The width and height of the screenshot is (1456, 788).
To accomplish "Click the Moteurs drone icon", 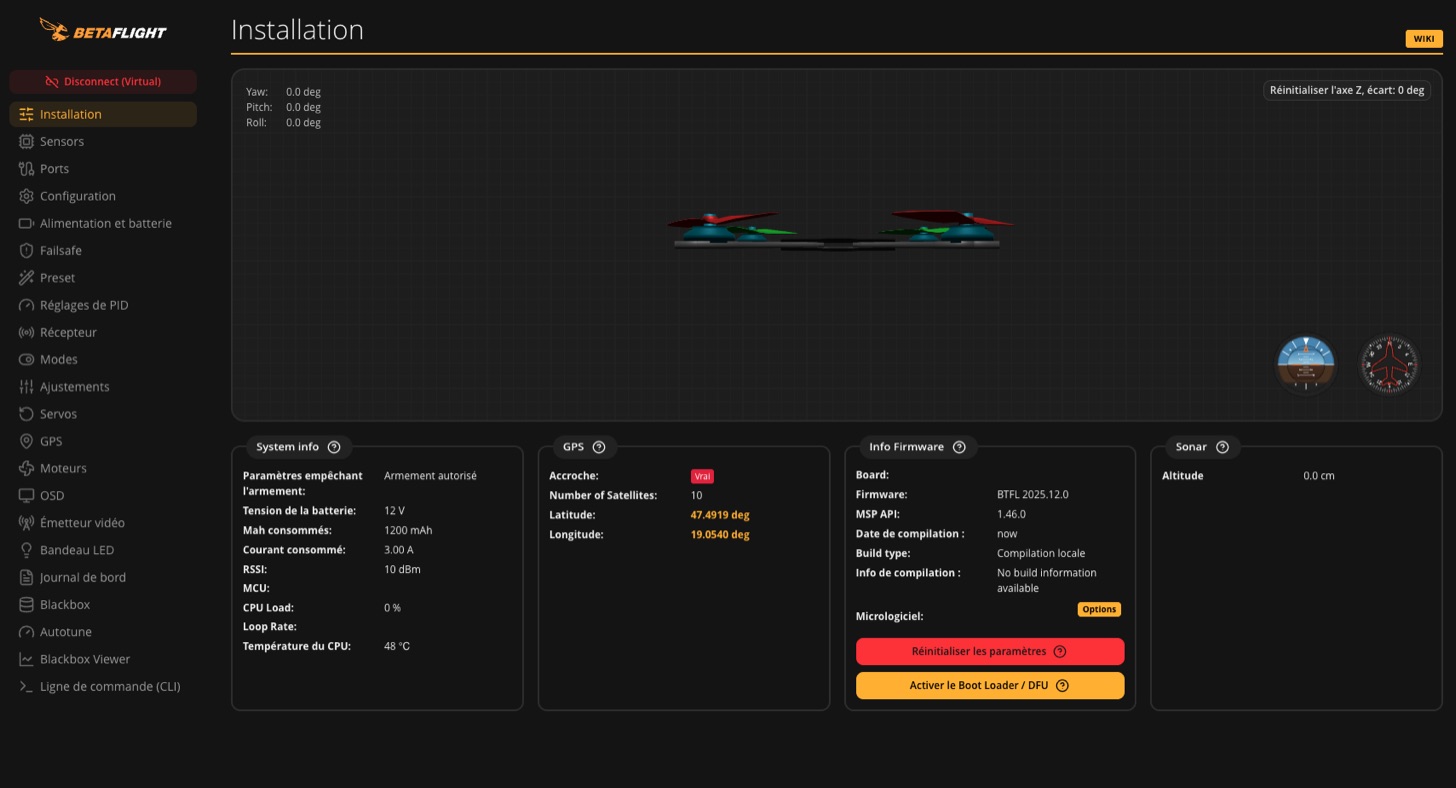I will tap(26, 468).
